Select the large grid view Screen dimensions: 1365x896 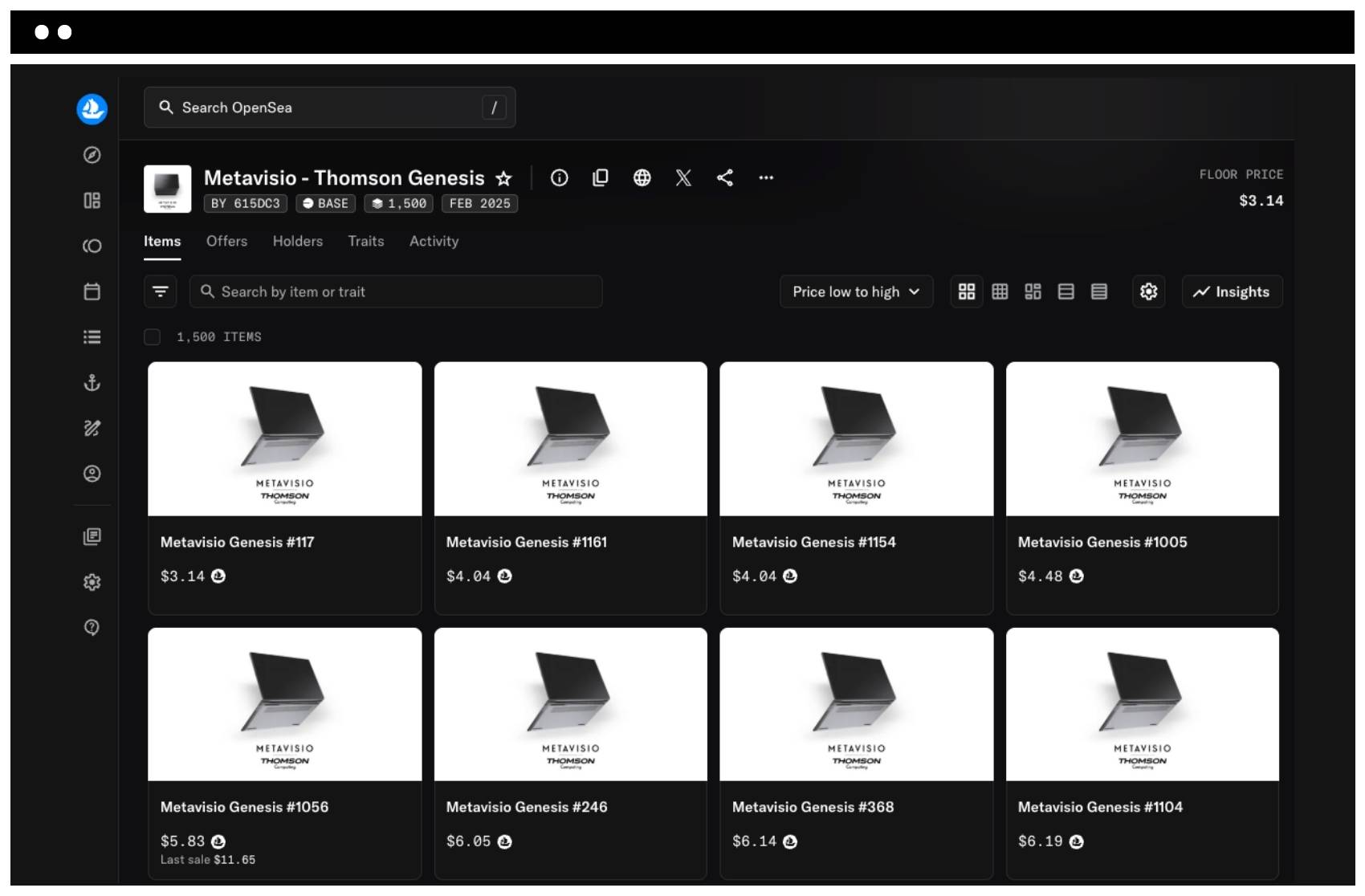tap(967, 291)
